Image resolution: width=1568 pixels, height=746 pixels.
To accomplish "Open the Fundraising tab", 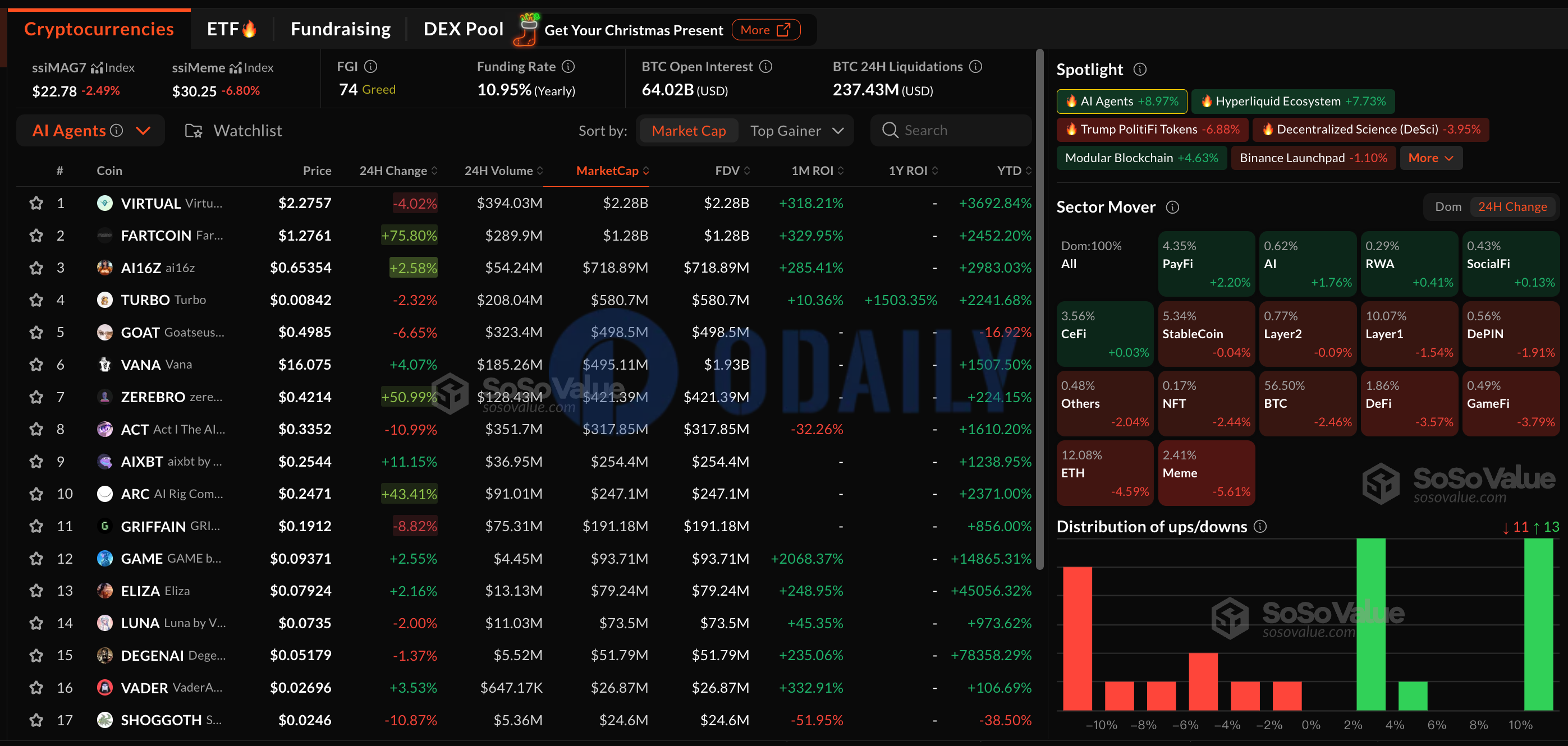I will click(x=340, y=29).
